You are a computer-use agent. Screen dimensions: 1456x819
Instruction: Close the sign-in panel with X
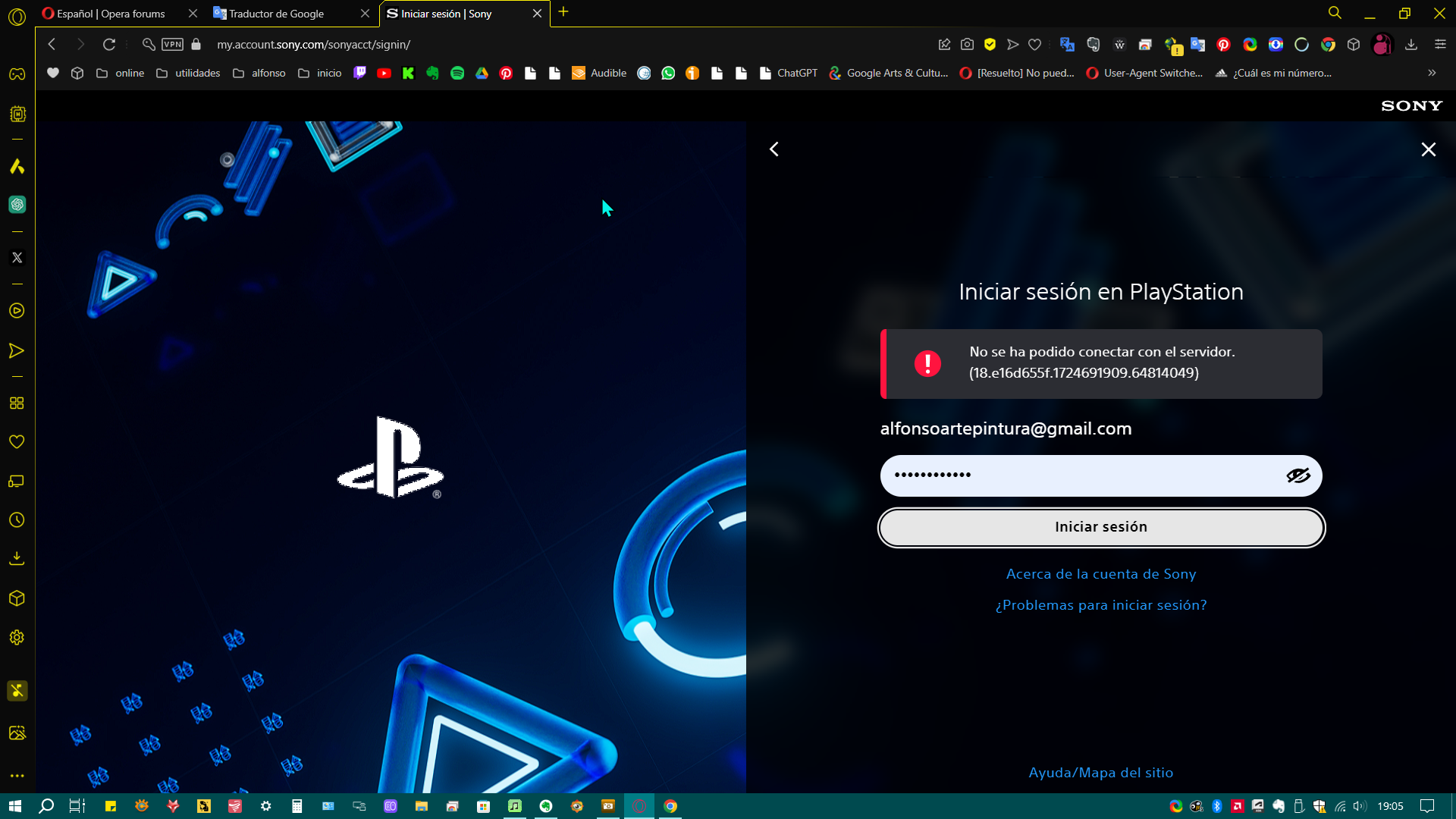point(1429,149)
